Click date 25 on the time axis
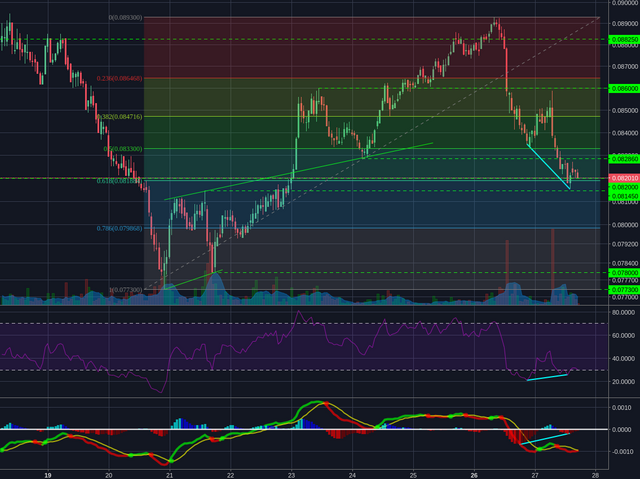640x479 pixels. [413, 475]
